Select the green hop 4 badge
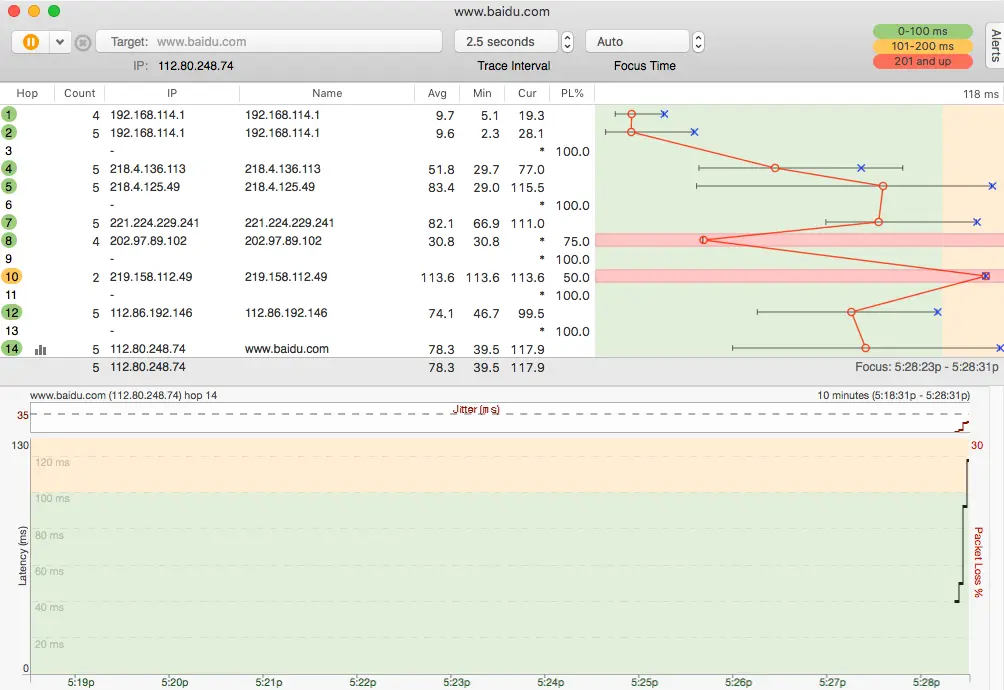 pyautogui.click(x=9, y=168)
